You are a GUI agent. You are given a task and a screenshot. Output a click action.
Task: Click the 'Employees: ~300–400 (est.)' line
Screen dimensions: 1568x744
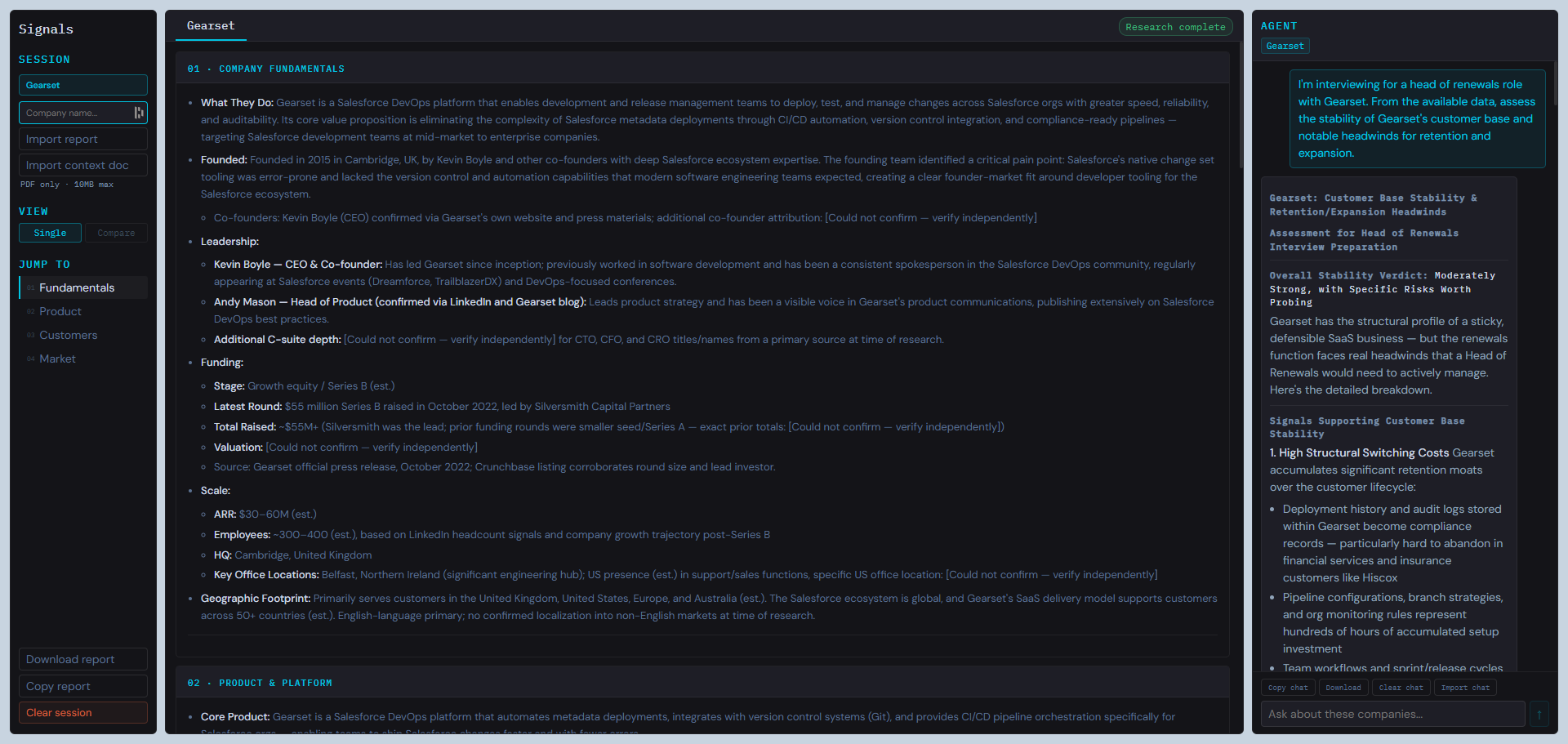coord(492,535)
